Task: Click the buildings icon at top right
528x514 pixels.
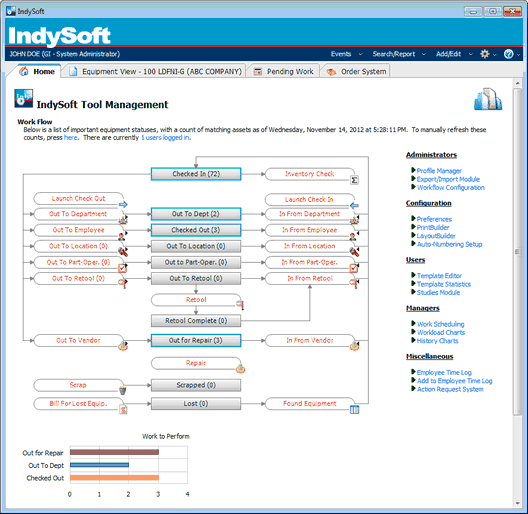Action: (x=488, y=99)
